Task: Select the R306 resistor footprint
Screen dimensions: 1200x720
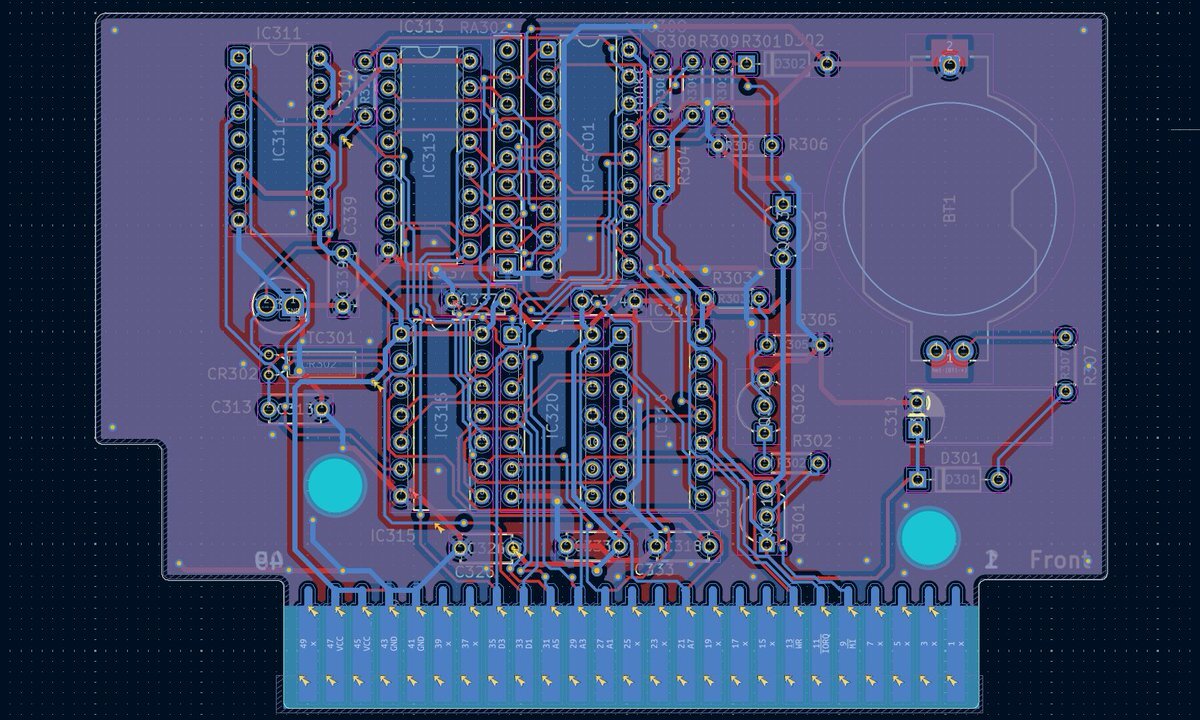Action: [744, 146]
